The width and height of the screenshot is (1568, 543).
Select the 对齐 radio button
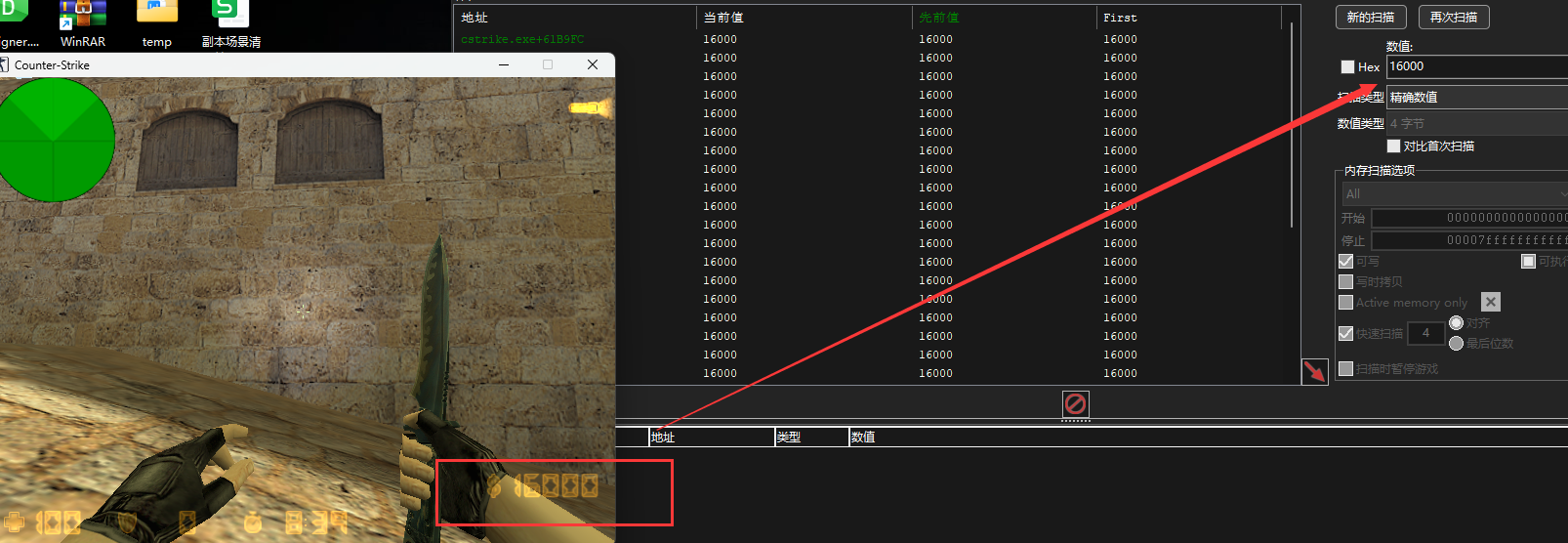tap(1456, 322)
